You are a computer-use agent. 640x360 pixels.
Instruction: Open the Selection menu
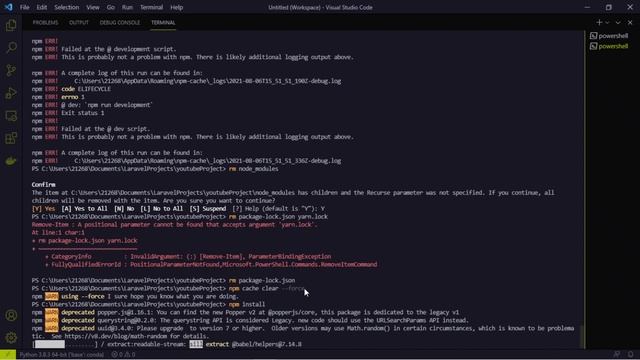coord(67,7)
